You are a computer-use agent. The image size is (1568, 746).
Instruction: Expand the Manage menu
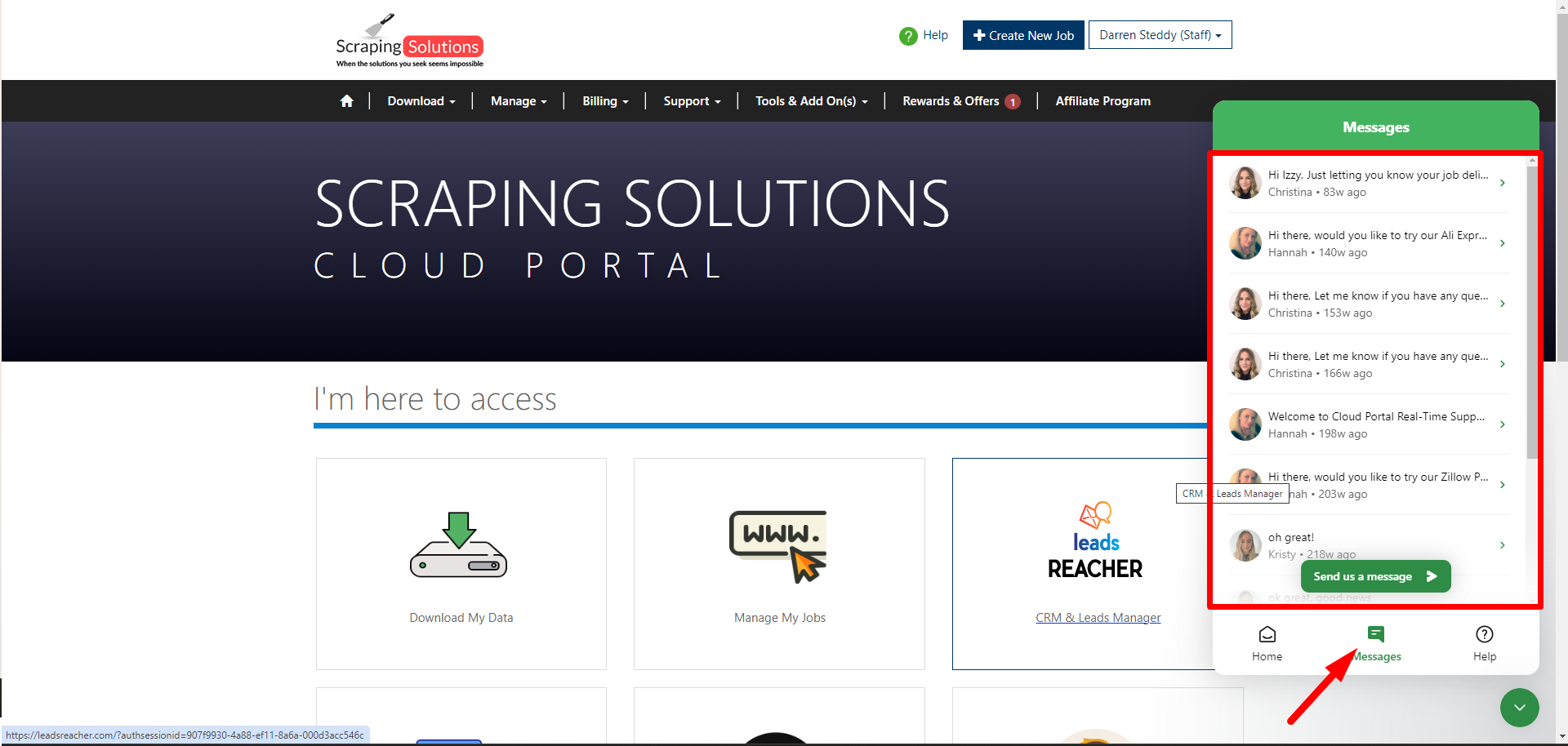[x=519, y=101]
